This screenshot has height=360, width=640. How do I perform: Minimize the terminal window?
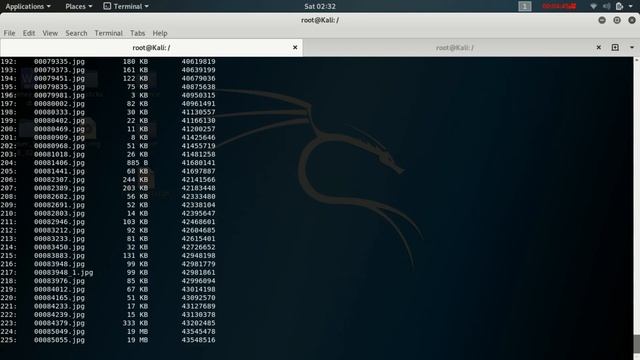point(602,20)
